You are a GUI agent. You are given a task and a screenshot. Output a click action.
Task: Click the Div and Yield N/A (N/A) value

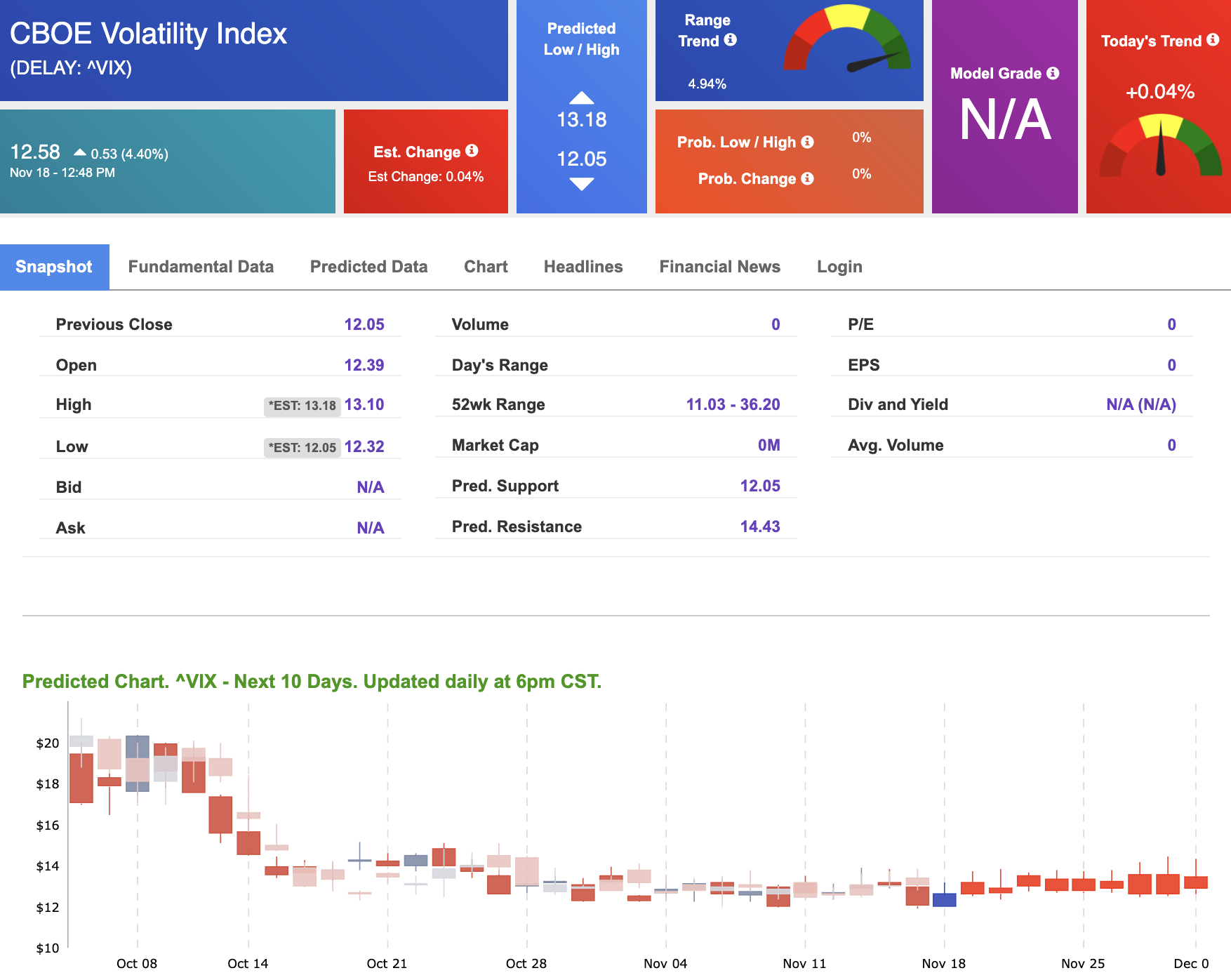[1141, 404]
